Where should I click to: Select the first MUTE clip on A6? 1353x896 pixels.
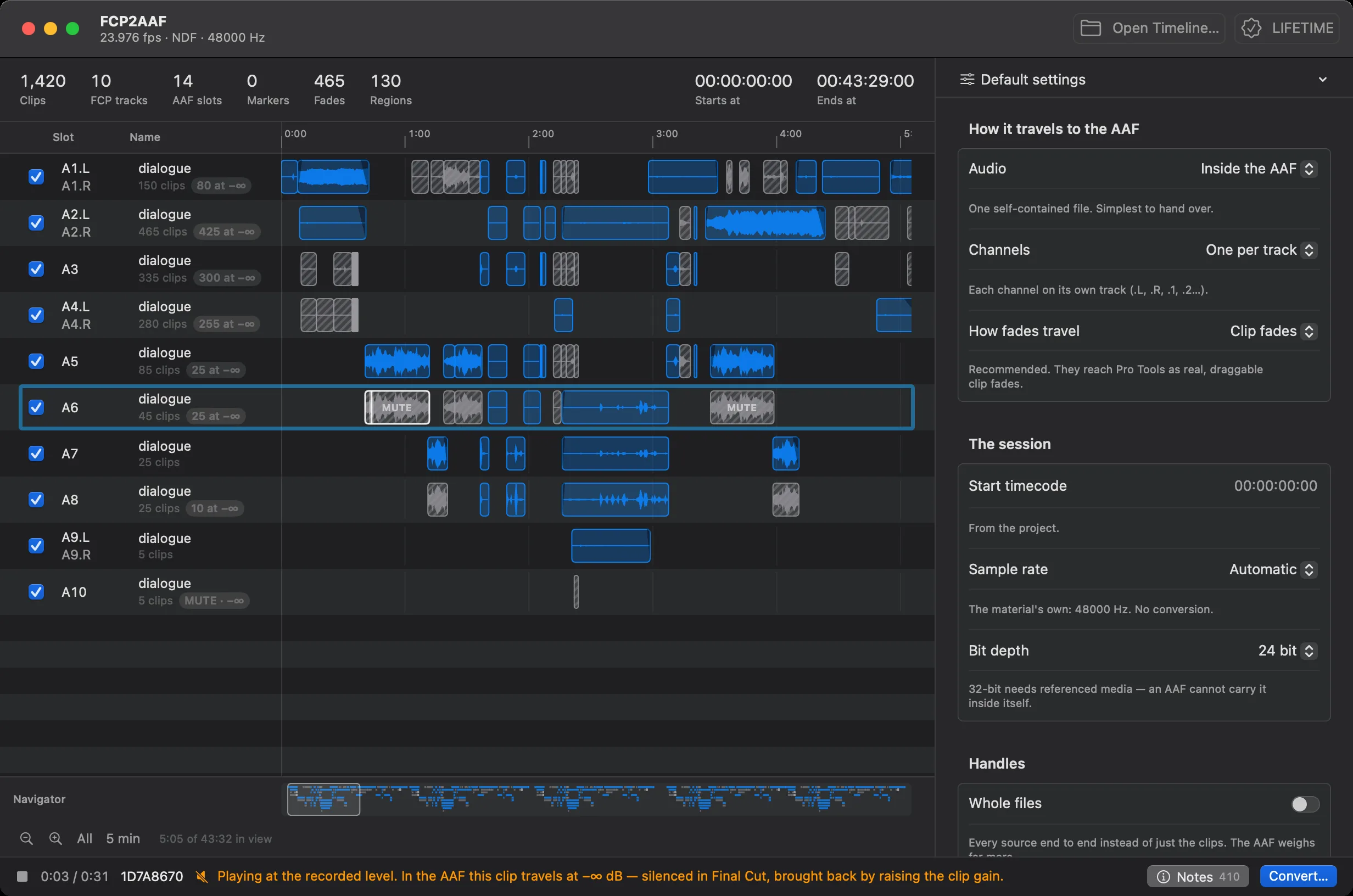coord(397,407)
